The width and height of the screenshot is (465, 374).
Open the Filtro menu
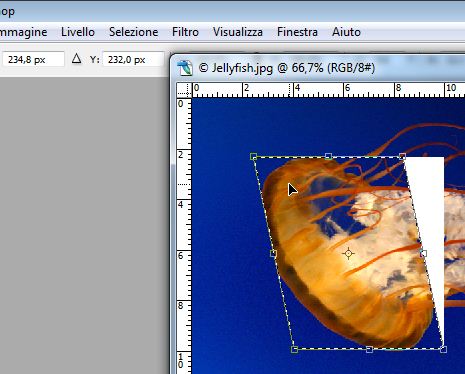(x=185, y=32)
